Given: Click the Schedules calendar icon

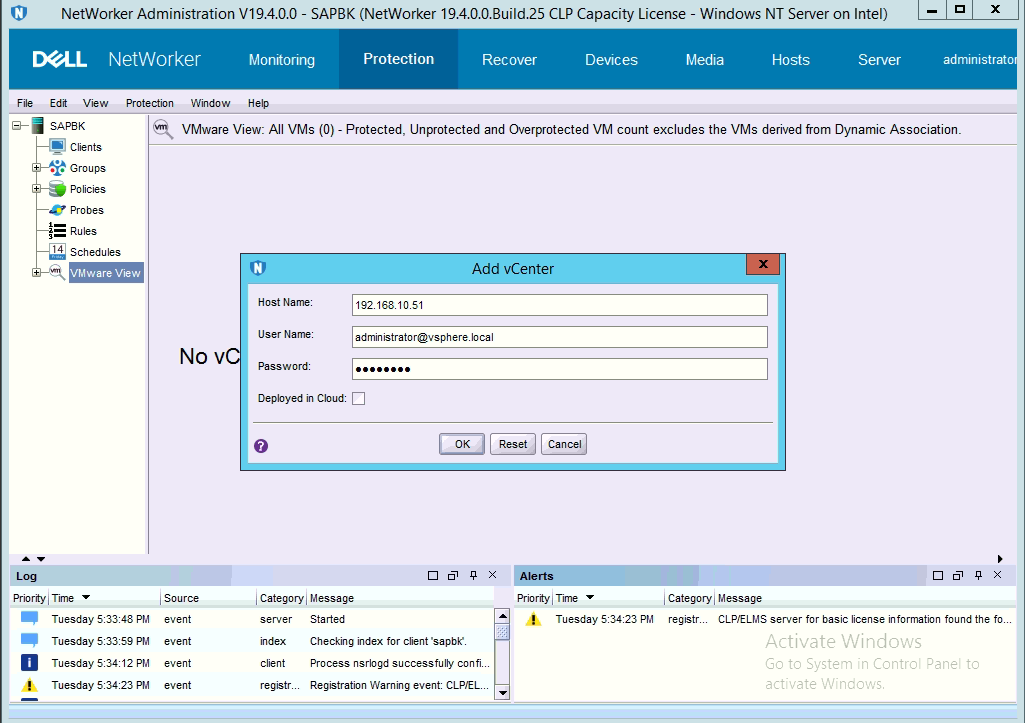Looking at the screenshot, I should (57, 252).
